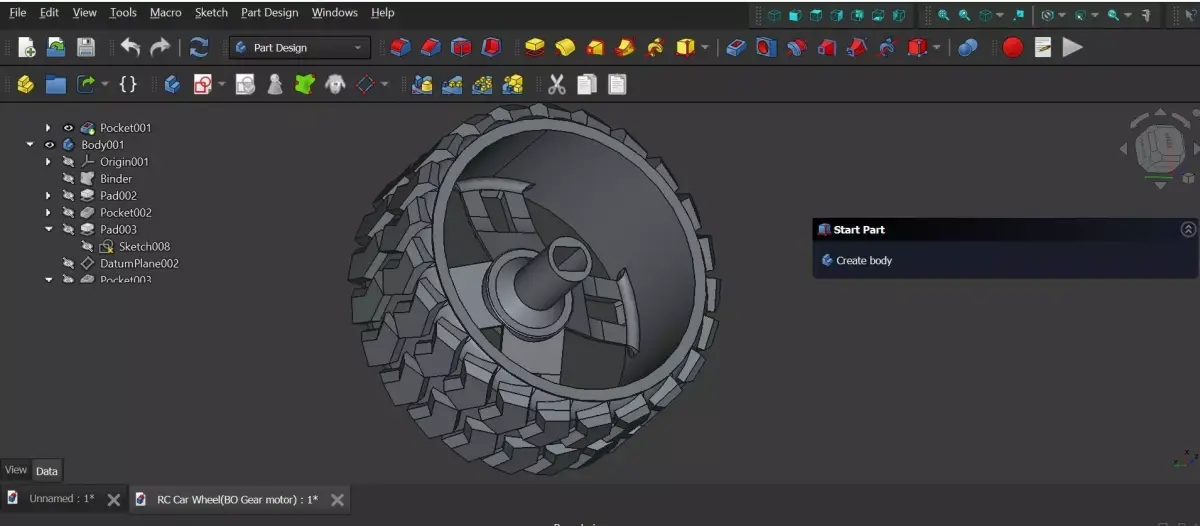Viewport: 1200px width, 526px height.
Task: Open the measure tool icon
Action: 1146,15
